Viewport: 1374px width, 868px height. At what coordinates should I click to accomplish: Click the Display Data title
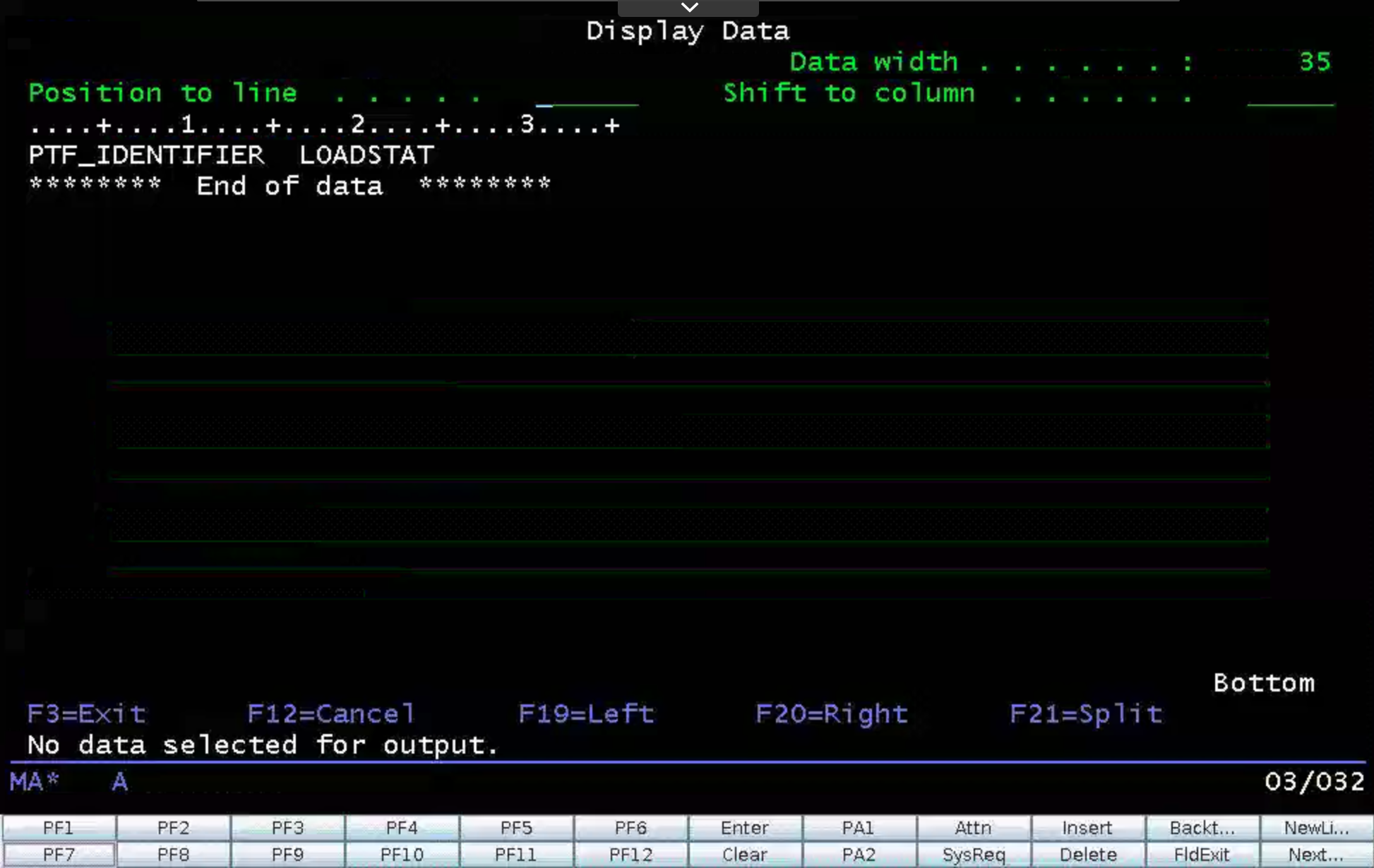688,31
